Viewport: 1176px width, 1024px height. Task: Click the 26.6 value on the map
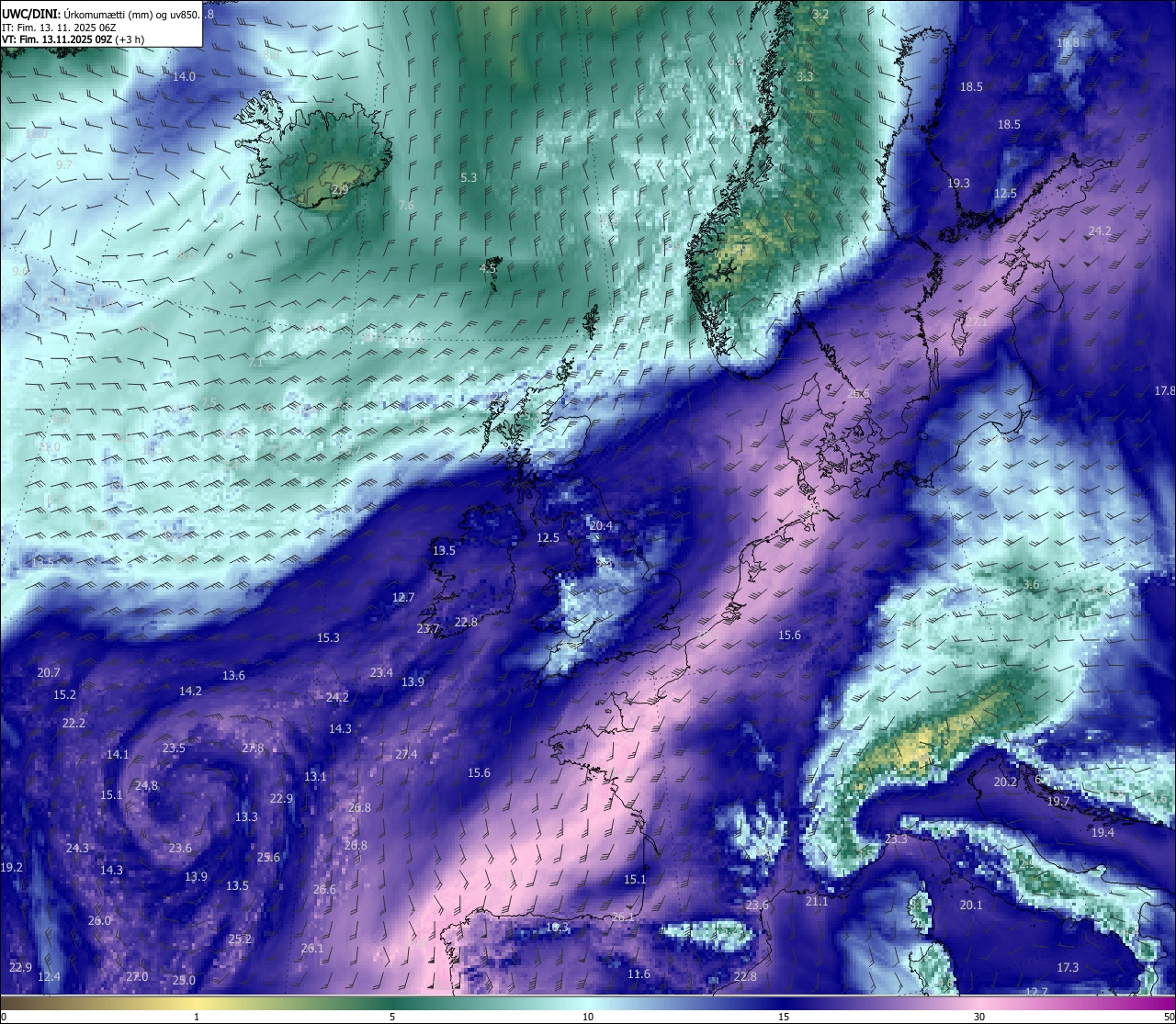pyautogui.click(x=324, y=890)
